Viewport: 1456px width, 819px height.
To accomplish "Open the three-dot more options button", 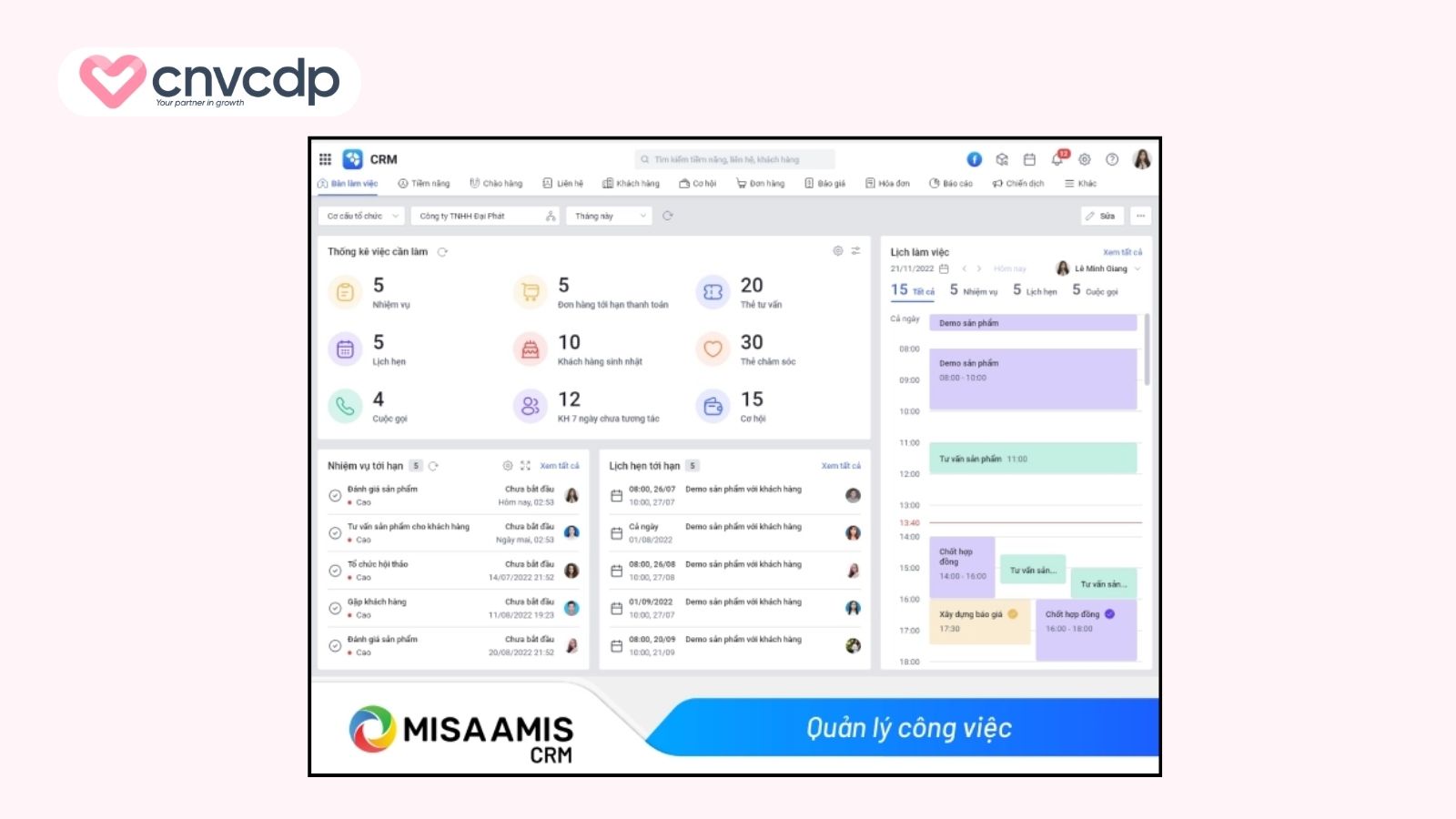I will tap(1140, 216).
